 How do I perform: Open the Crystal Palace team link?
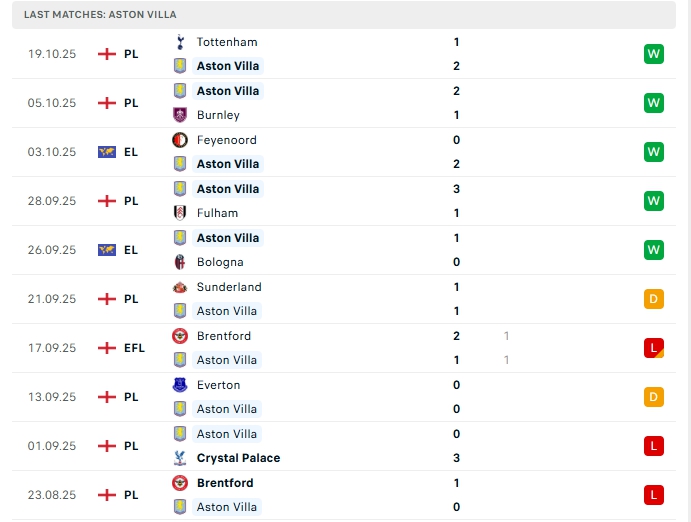click(x=238, y=458)
